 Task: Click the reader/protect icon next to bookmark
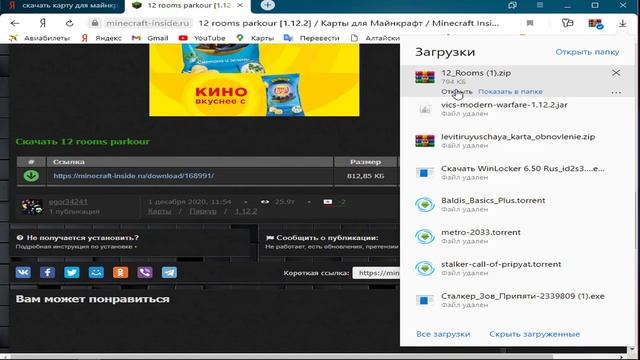568,23
